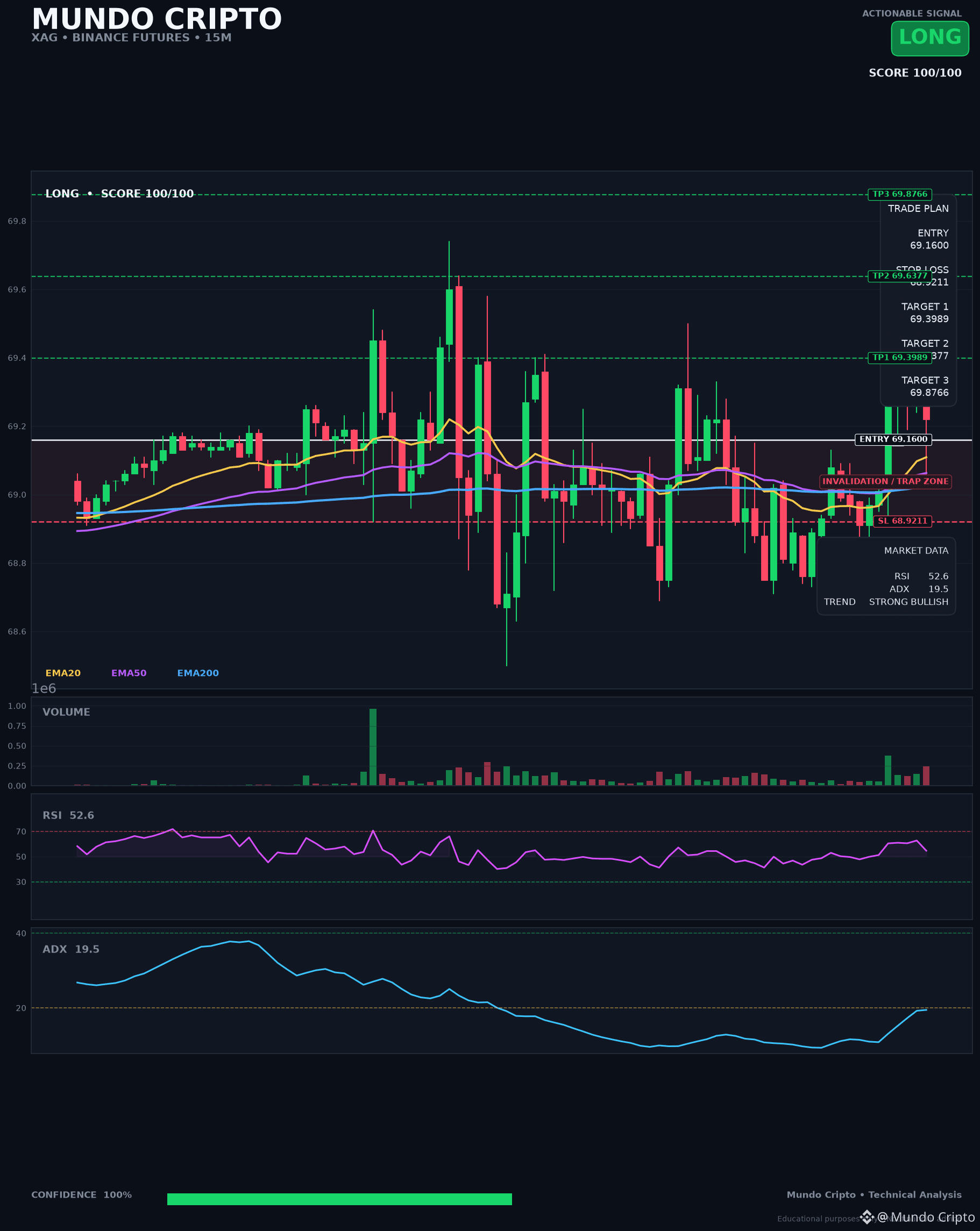Click SCORE 100/100 under the LONG badge
This screenshot has width=980, height=1231.
(x=915, y=73)
